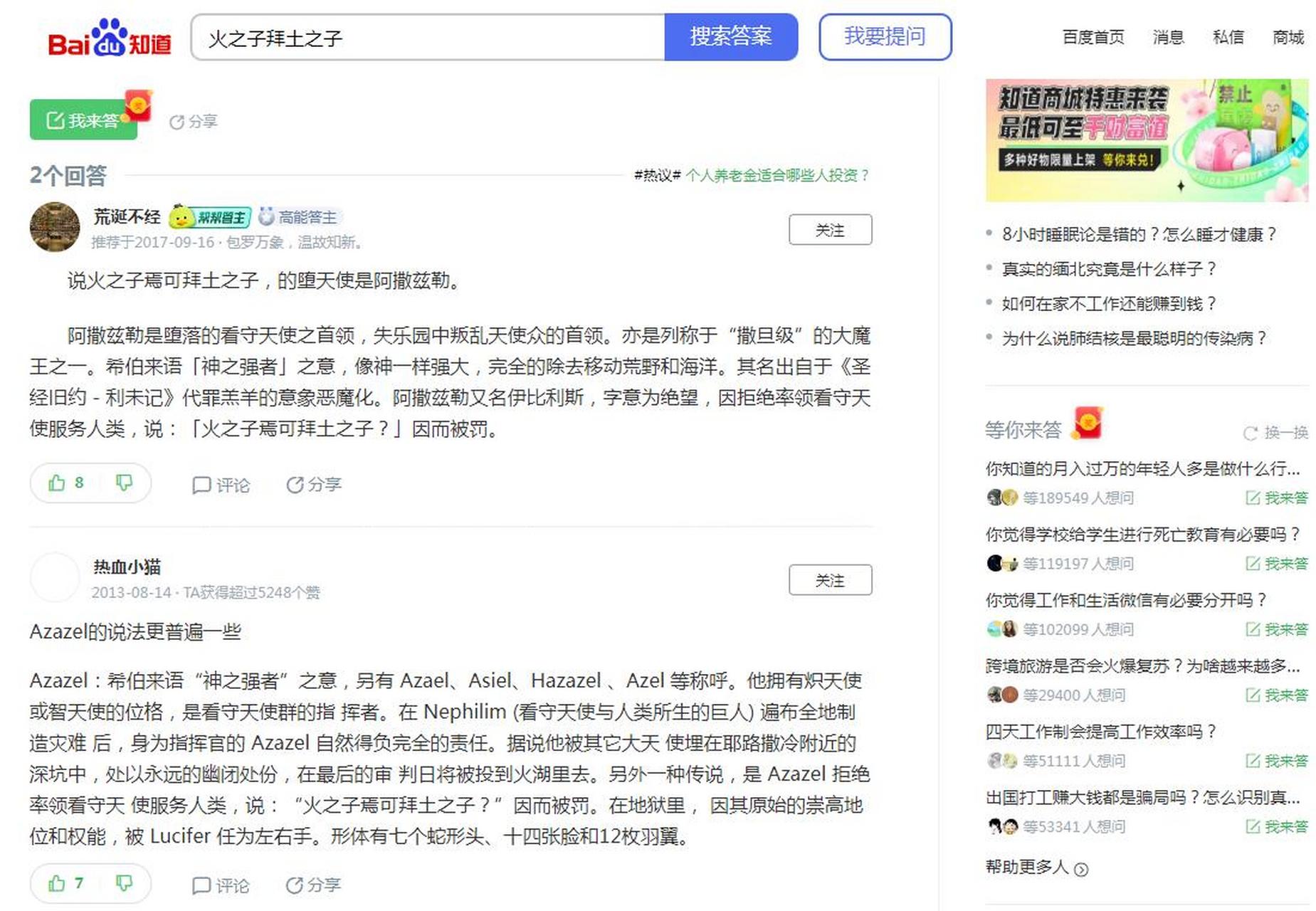Image resolution: width=1316 pixels, height=911 pixels.
Task: Answer the 四天工作制 question via 我来答
Action: pyautogui.click(x=1278, y=761)
